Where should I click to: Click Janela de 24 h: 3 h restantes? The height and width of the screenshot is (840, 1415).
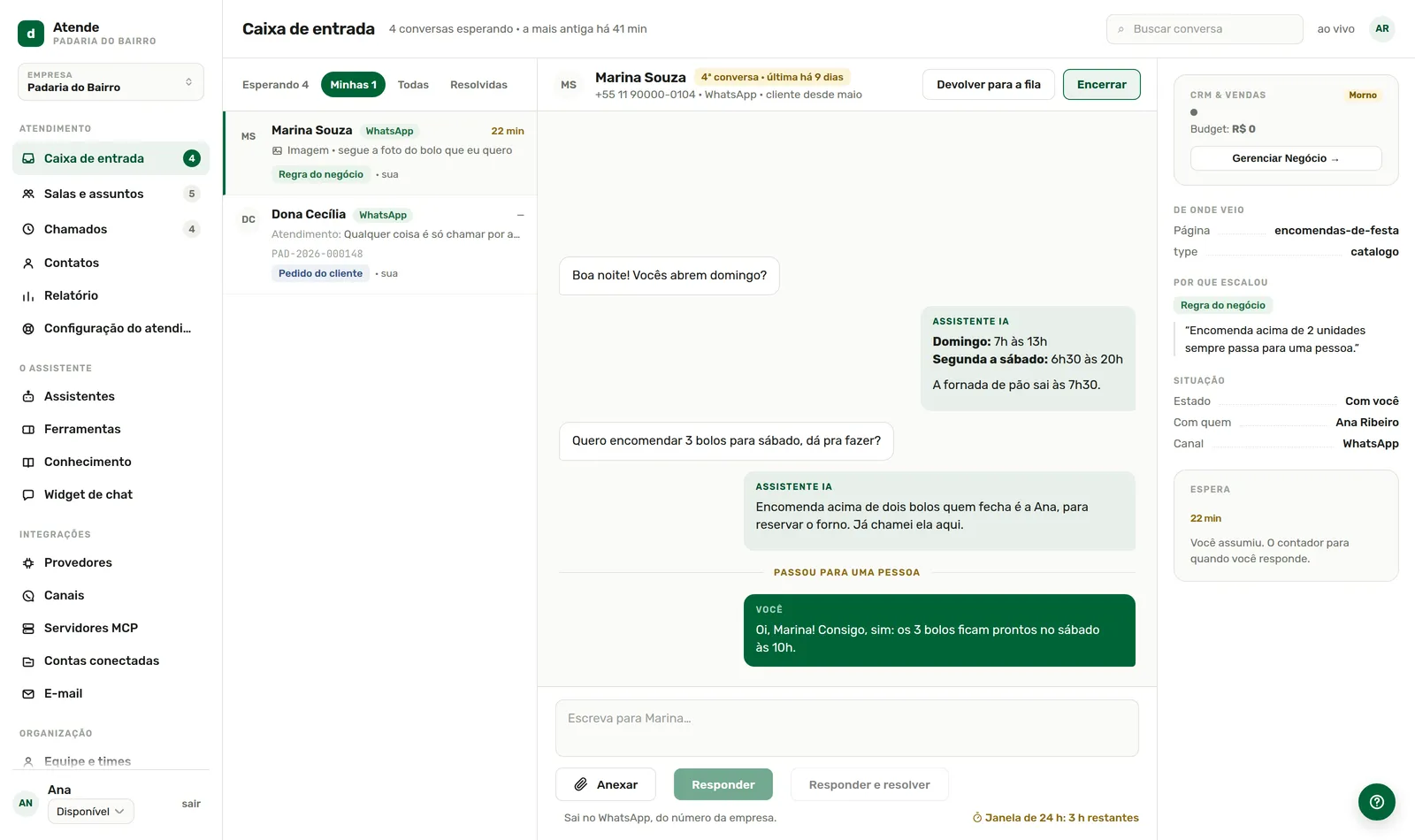1056,818
